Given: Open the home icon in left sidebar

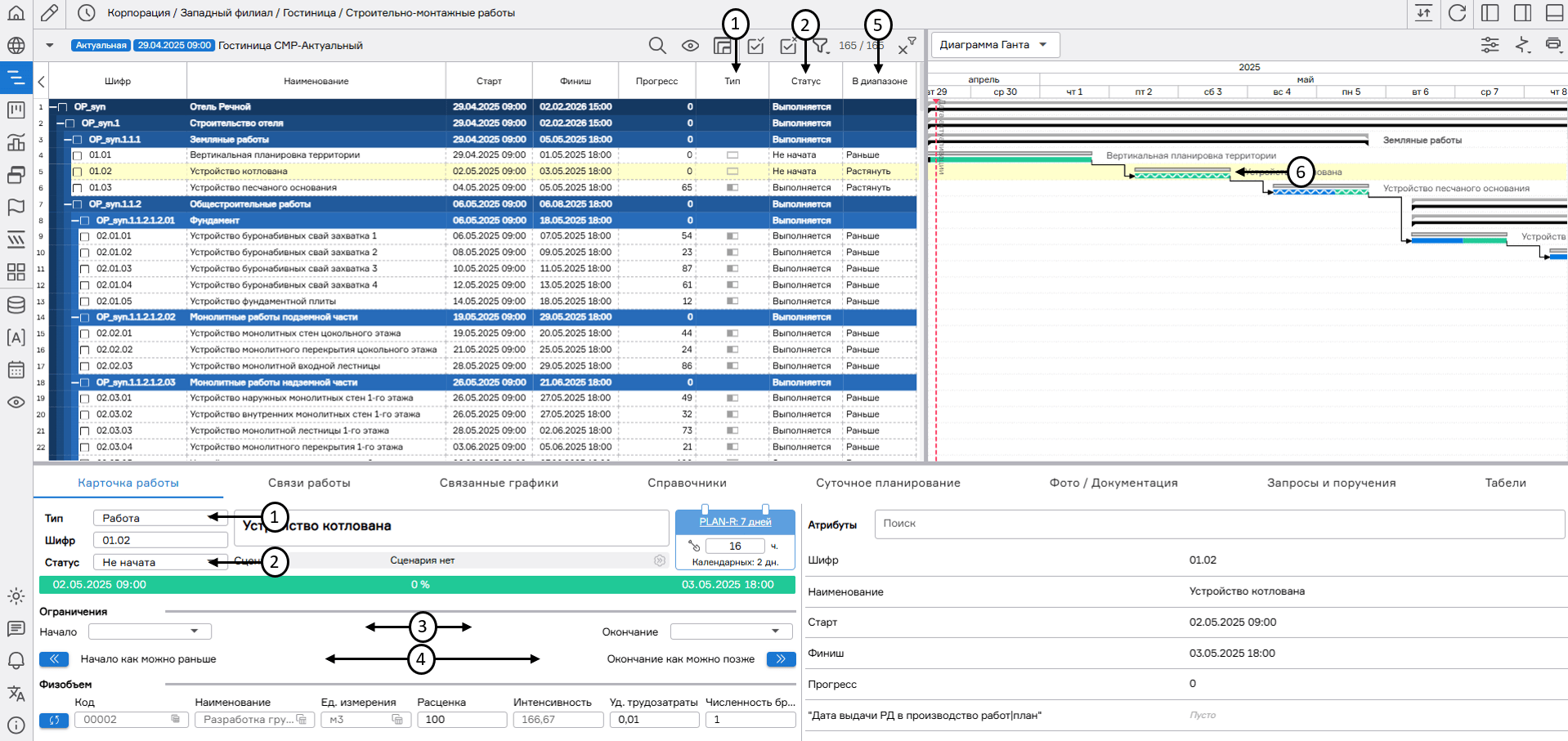Looking at the screenshot, I should coord(16,13).
